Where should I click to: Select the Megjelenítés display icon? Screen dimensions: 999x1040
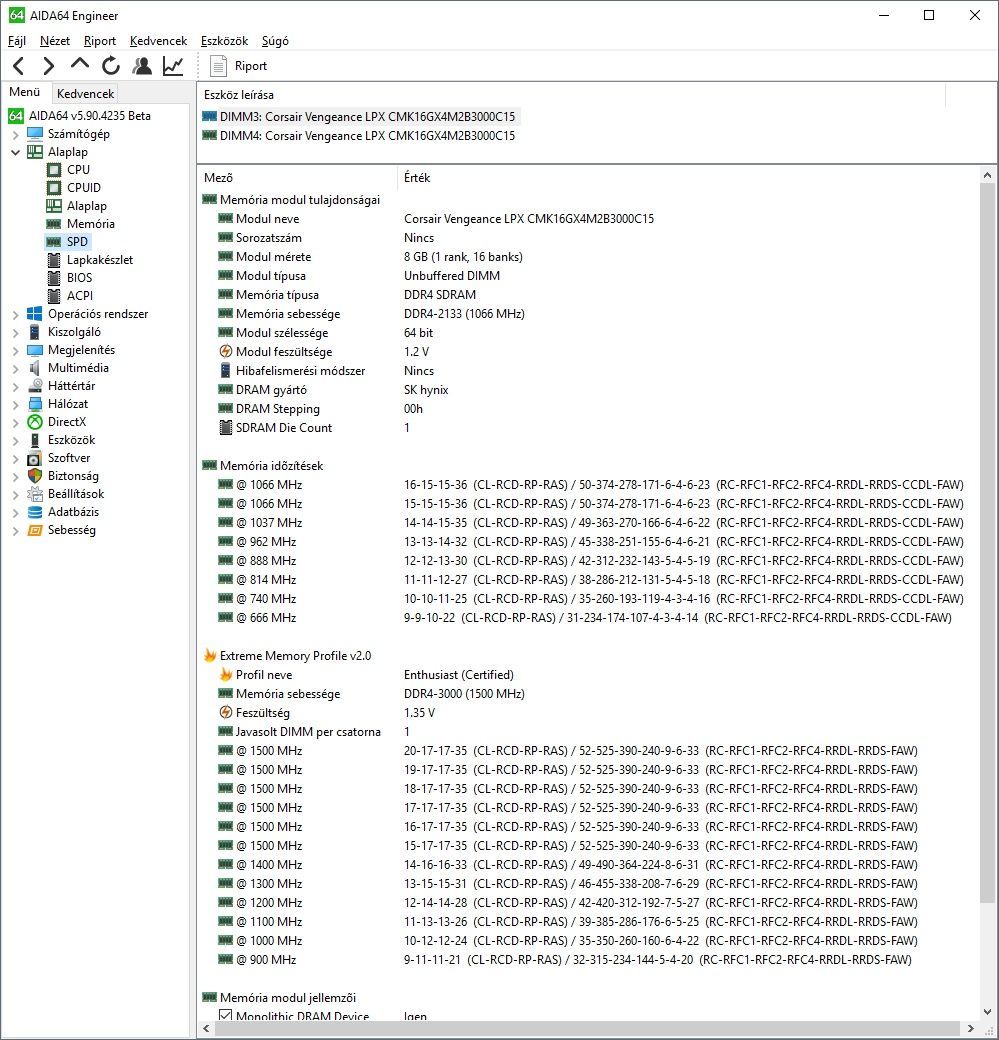pyautogui.click(x=34, y=350)
